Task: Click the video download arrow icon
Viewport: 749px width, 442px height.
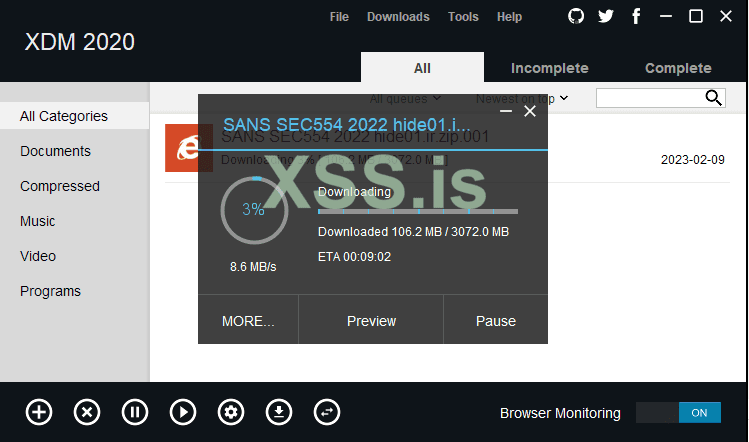Action: click(x=279, y=412)
